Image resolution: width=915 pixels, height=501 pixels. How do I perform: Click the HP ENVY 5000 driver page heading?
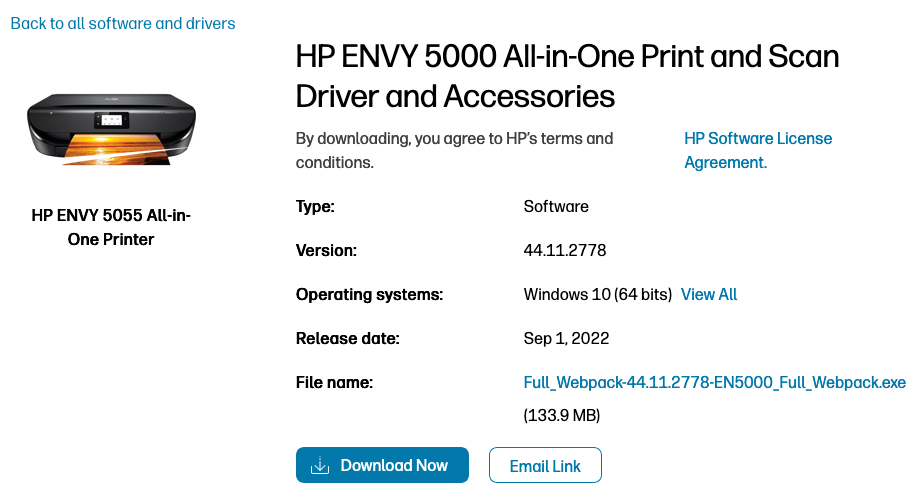[567, 76]
